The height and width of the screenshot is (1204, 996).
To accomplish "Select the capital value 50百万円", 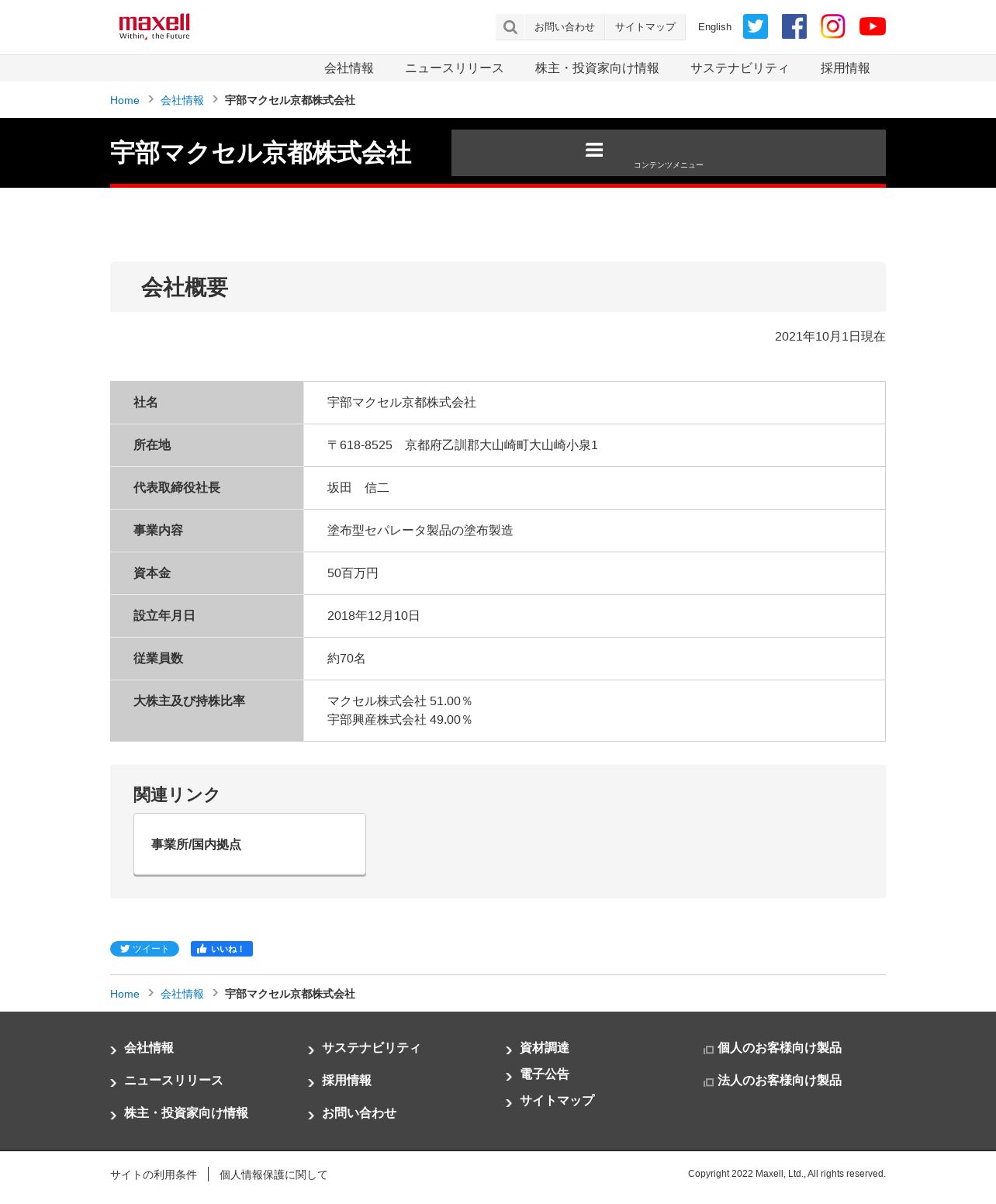I will 353,573.
